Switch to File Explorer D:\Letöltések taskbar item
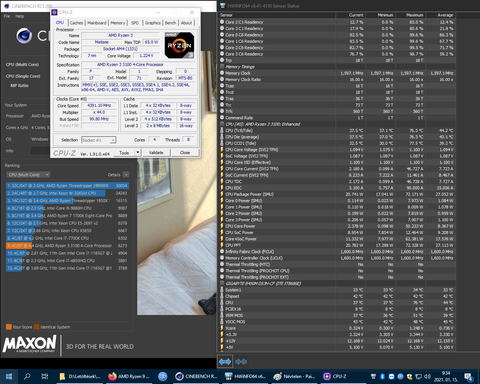This screenshot has width=480, height=384. [79, 377]
